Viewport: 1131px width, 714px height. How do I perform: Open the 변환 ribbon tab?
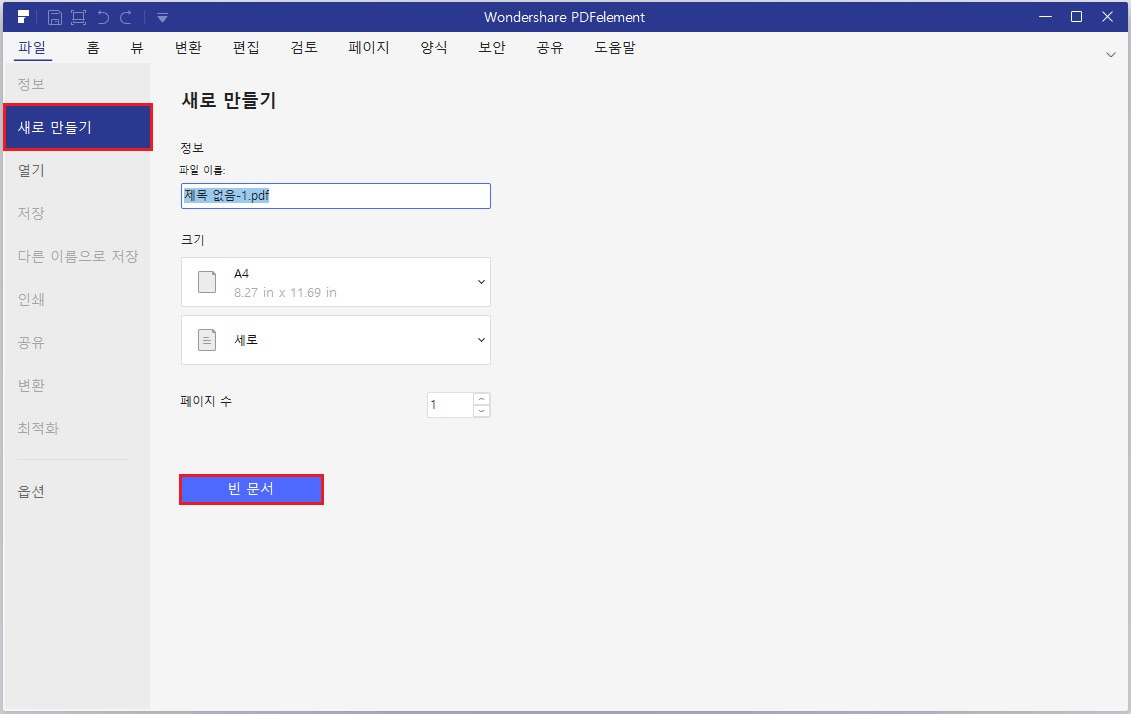(x=188, y=48)
